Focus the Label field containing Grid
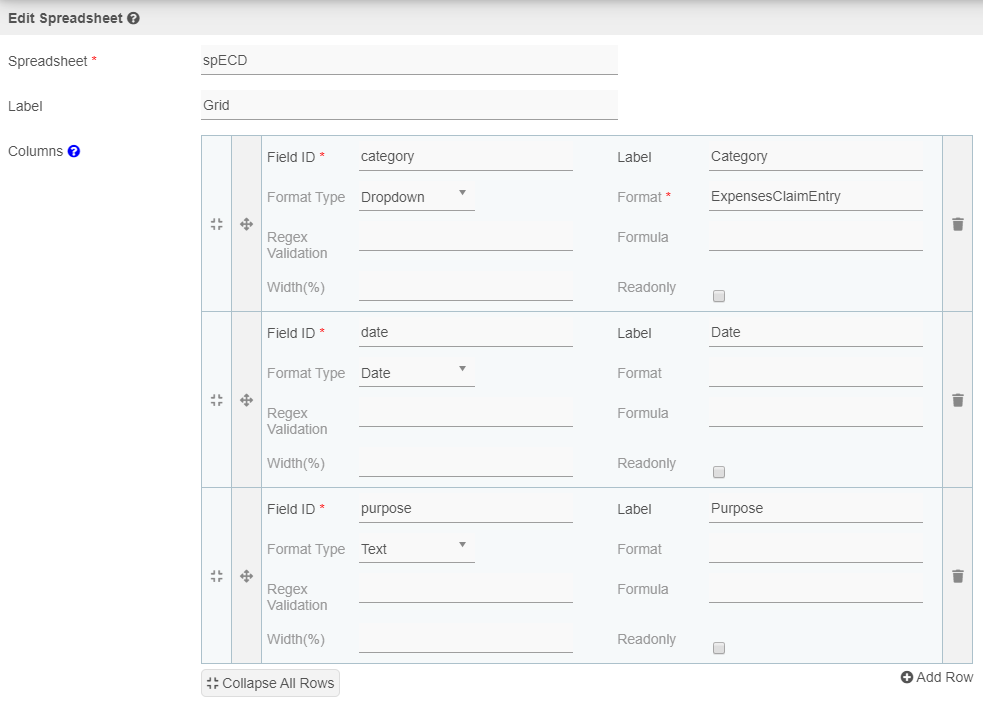This screenshot has height=727, width=983. point(409,105)
